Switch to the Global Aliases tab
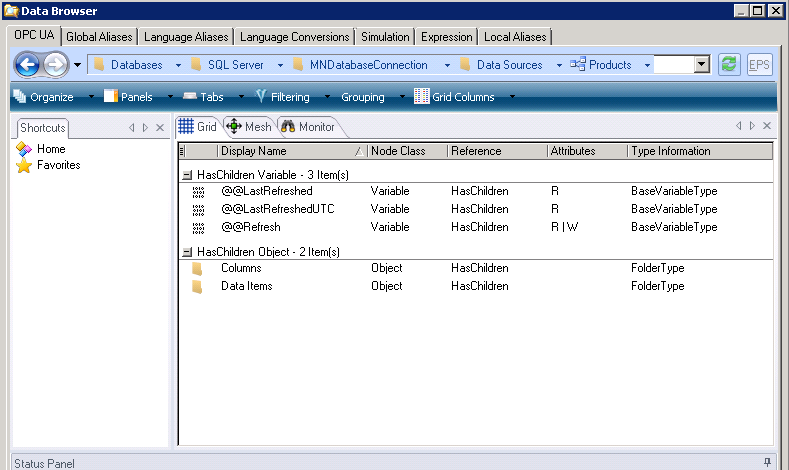789x470 pixels. point(101,37)
